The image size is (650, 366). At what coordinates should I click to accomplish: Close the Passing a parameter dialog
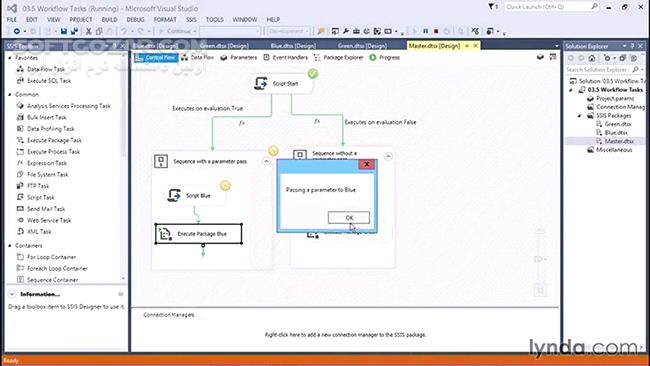pyautogui.click(x=366, y=164)
